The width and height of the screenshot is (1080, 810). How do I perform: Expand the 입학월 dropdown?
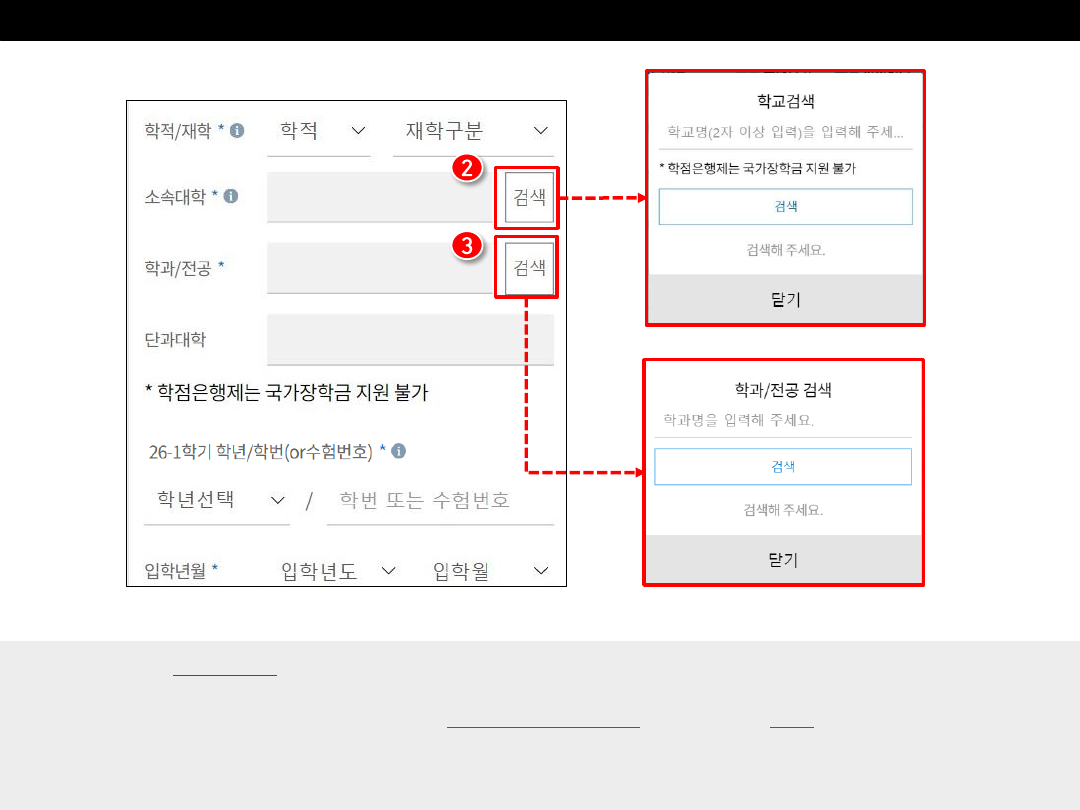pyautogui.click(x=489, y=571)
